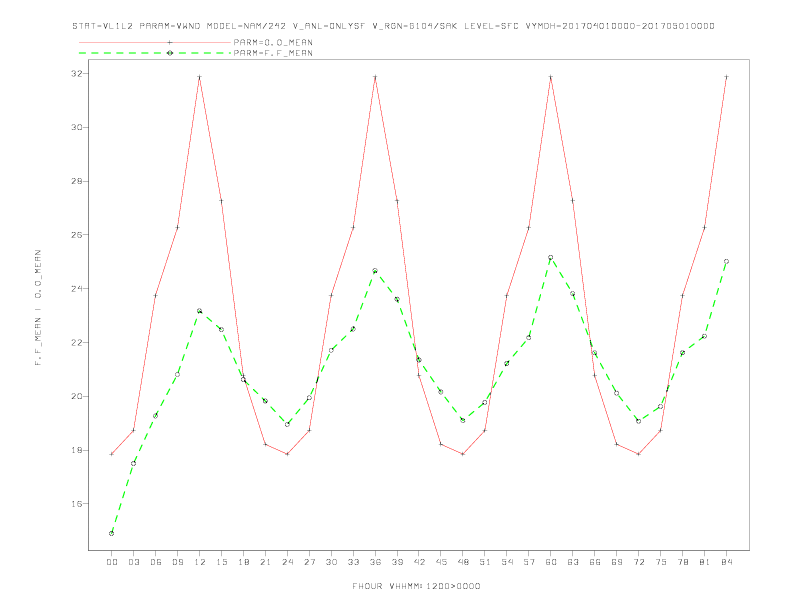Image resolution: width=792 pixels, height=612 pixels.
Task: Click y-axis tick label 18
Action: pyautogui.click(x=76, y=450)
